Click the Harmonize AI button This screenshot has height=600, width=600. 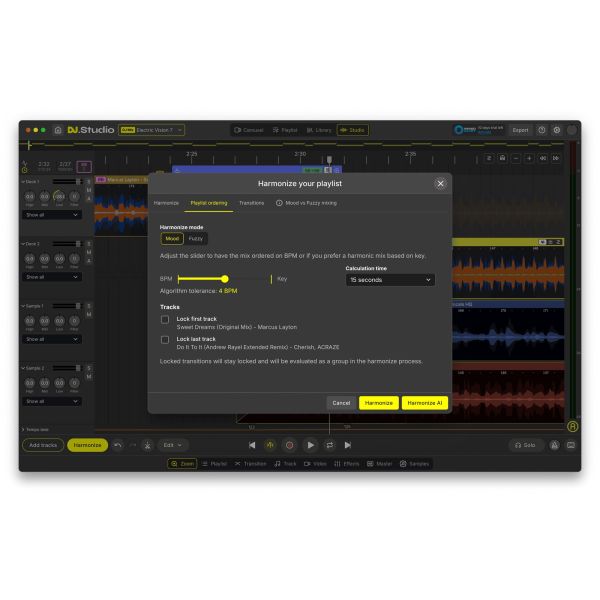click(425, 403)
